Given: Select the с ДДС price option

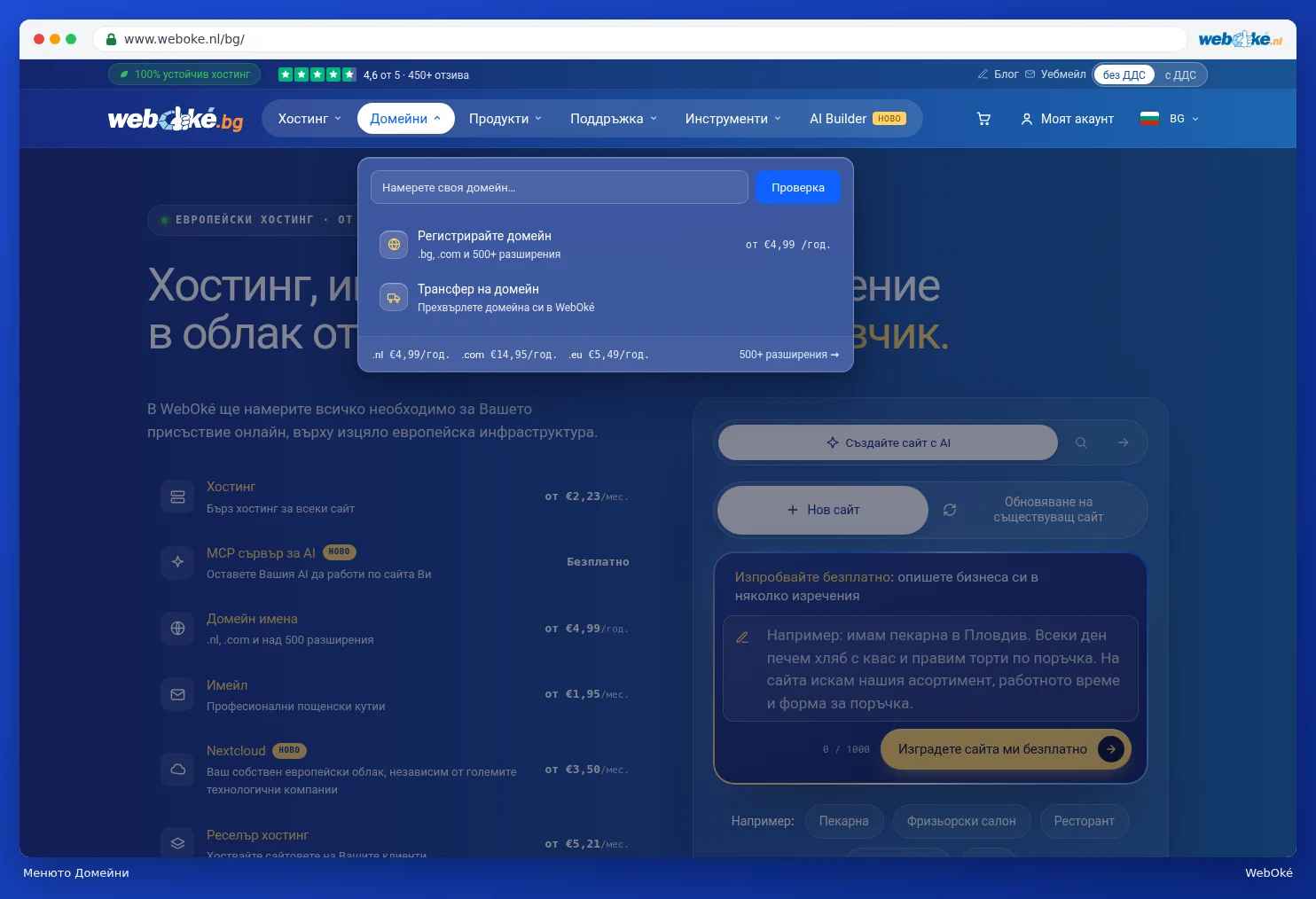Looking at the screenshot, I should [1180, 74].
